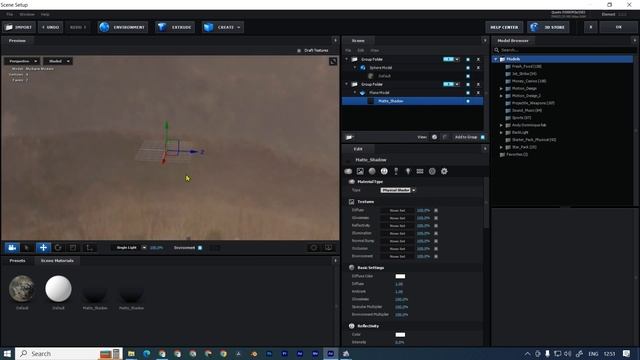The width and height of the screenshot is (640, 360).
Task: Open the Diffuse Color white swatch
Action: (400, 276)
